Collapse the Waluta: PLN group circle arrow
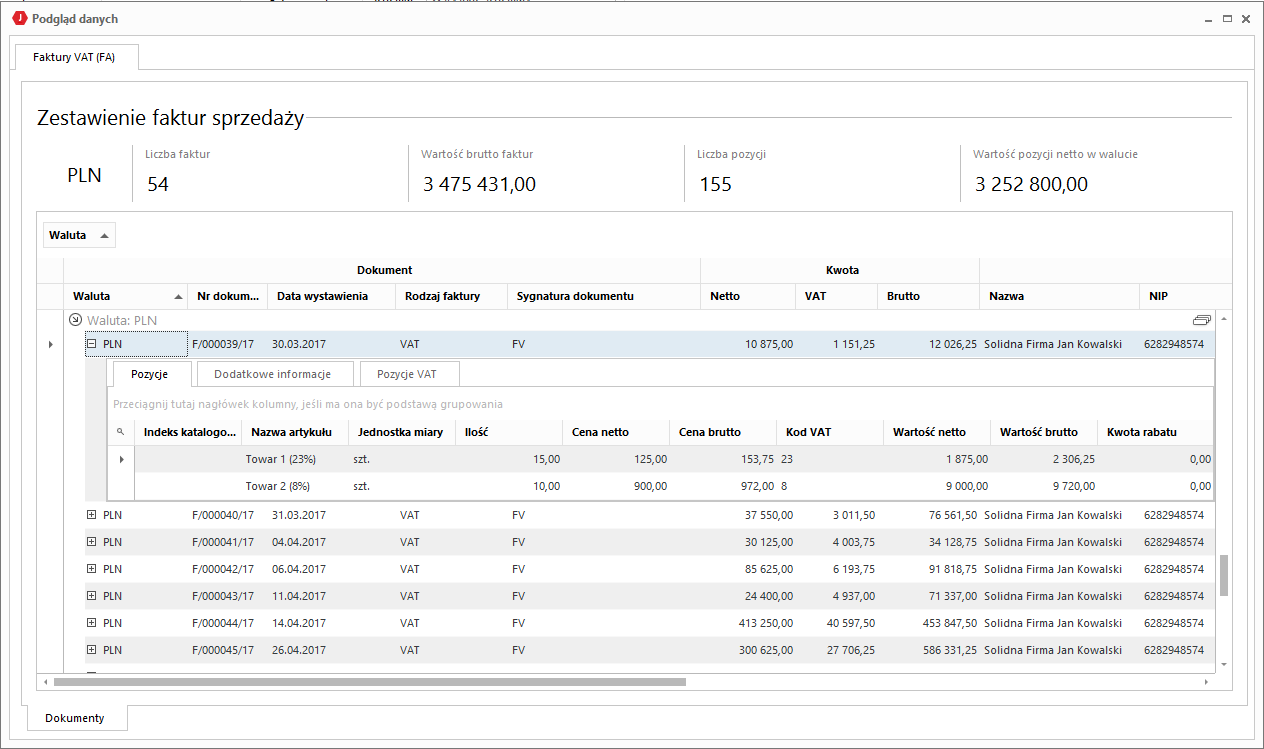The width and height of the screenshot is (1264, 749). [x=75, y=320]
